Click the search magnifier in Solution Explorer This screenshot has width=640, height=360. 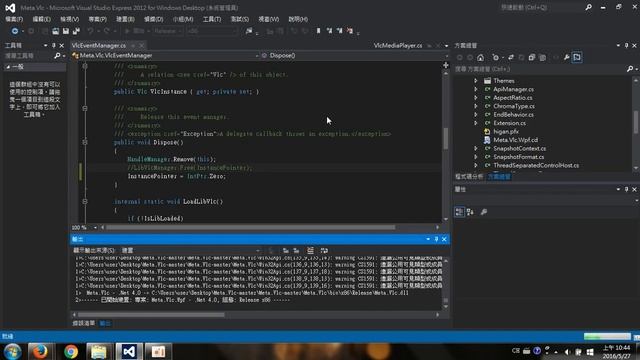[630, 69]
